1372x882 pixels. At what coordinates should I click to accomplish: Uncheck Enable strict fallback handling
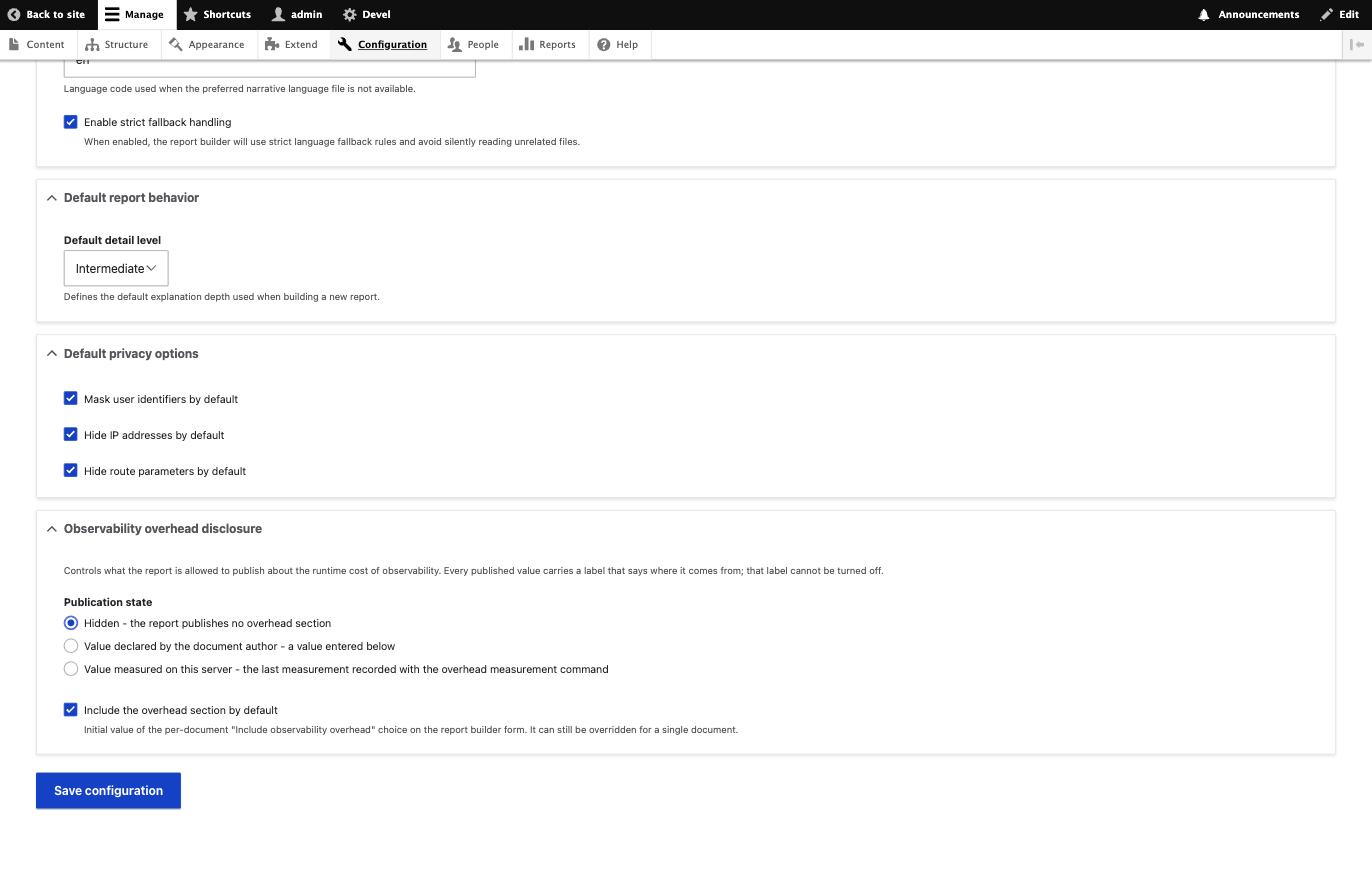click(71, 122)
